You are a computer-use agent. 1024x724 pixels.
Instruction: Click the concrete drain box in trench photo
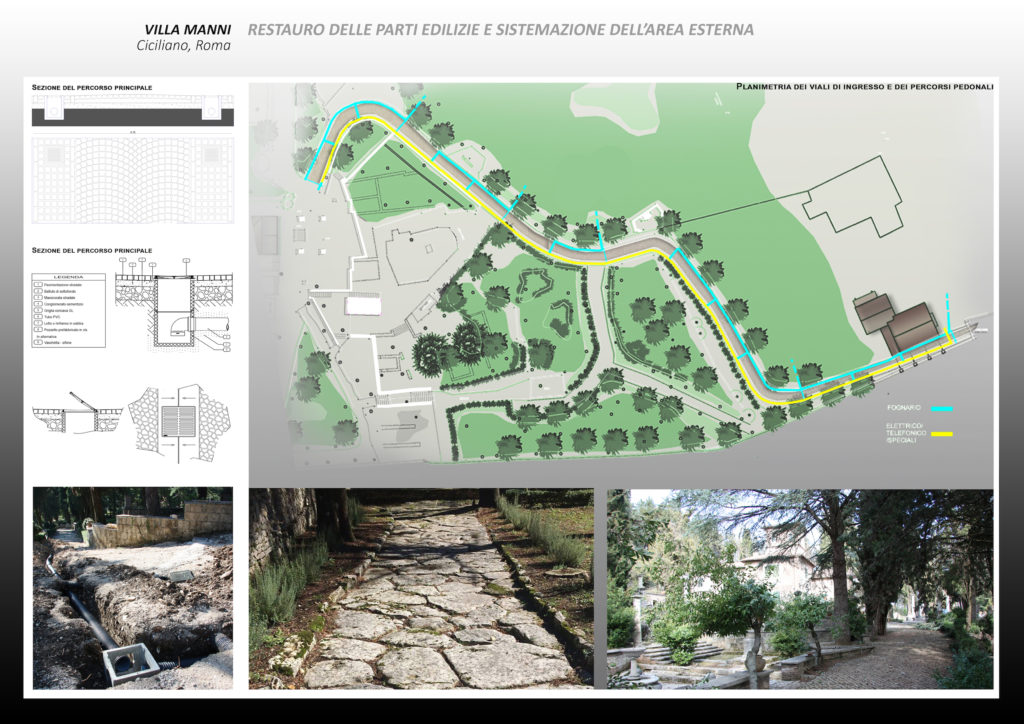(130, 659)
